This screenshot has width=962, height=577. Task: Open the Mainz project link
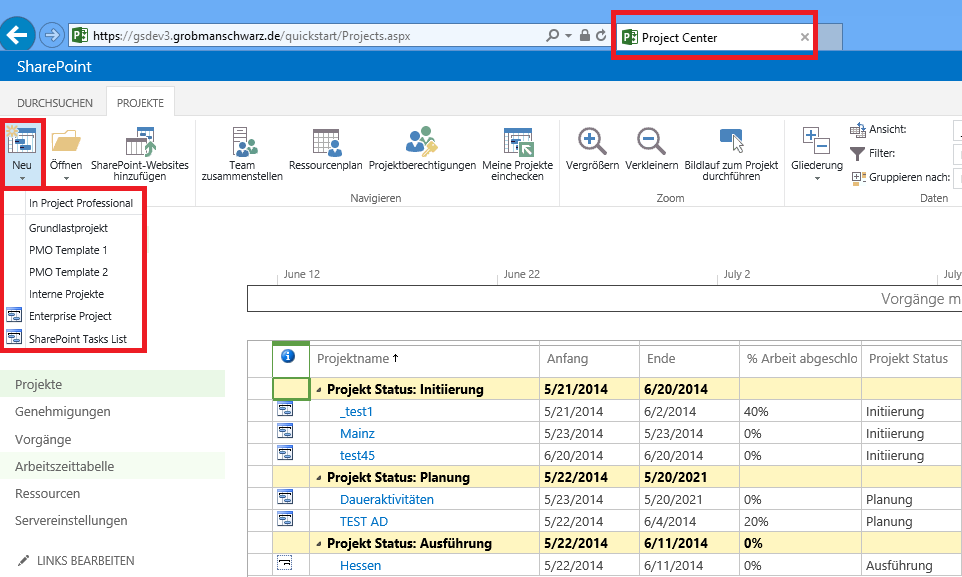[x=357, y=433]
